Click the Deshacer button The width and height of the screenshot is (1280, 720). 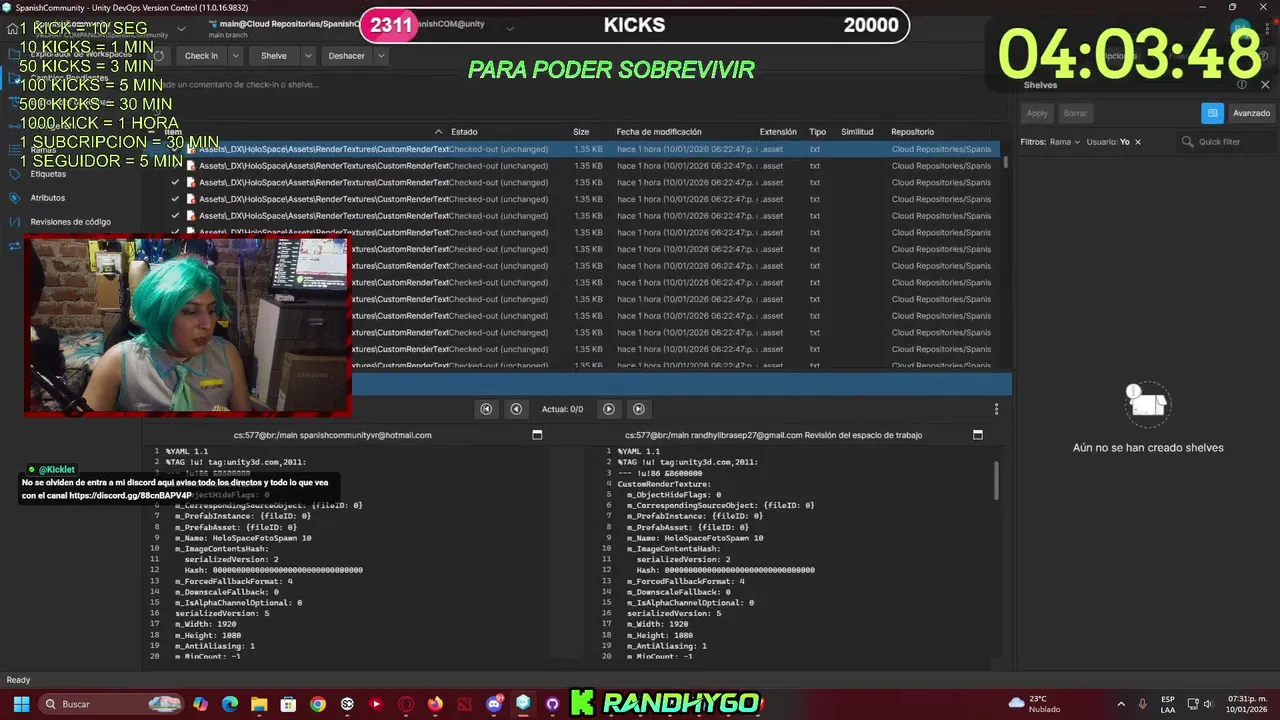pos(347,56)
